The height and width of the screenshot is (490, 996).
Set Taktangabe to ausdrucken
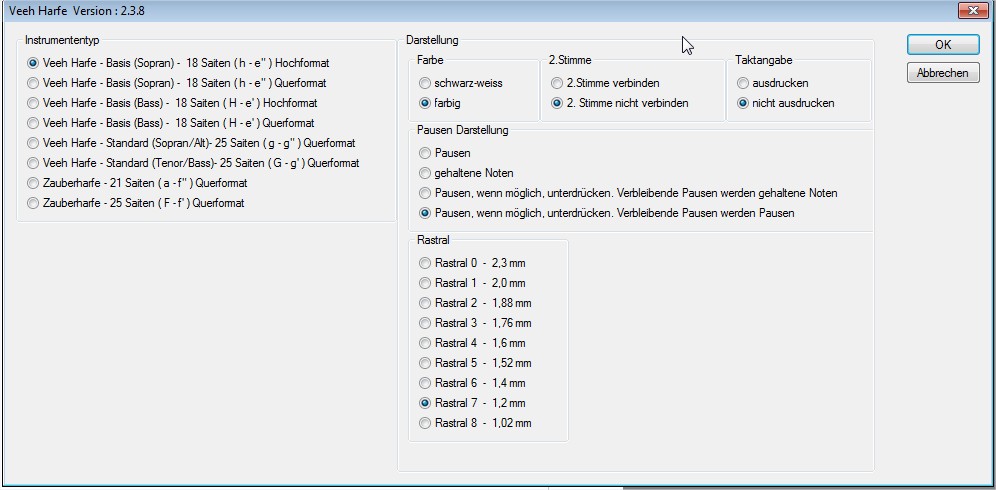(743, 83)
